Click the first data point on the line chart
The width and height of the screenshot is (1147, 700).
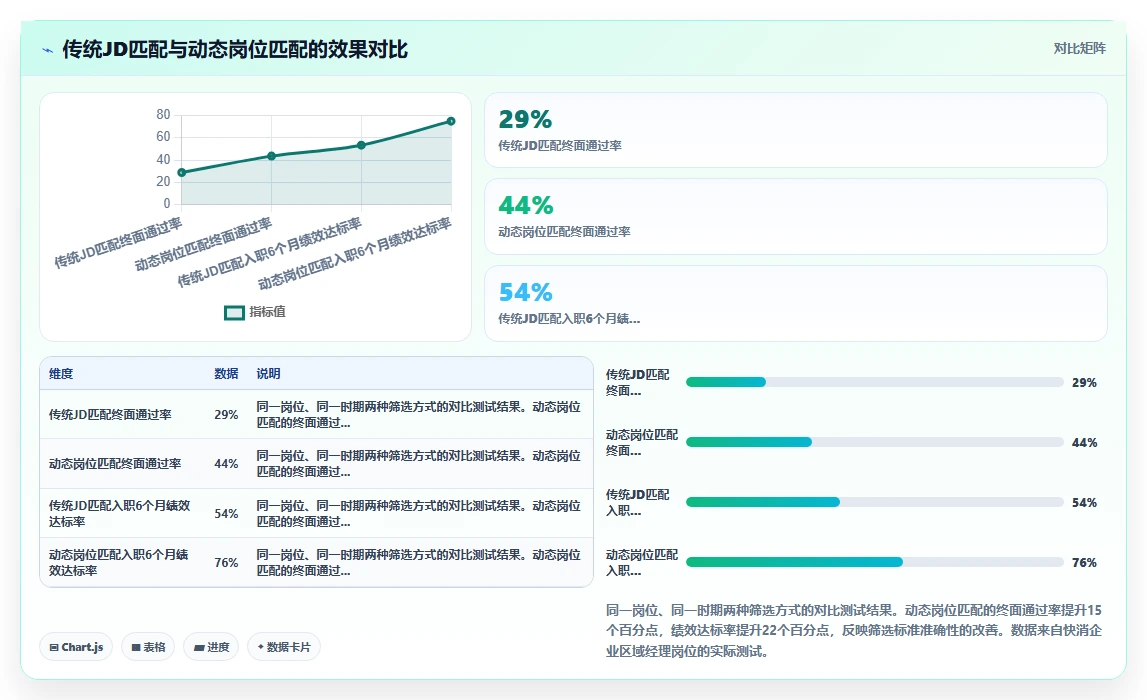coord(181,173)
